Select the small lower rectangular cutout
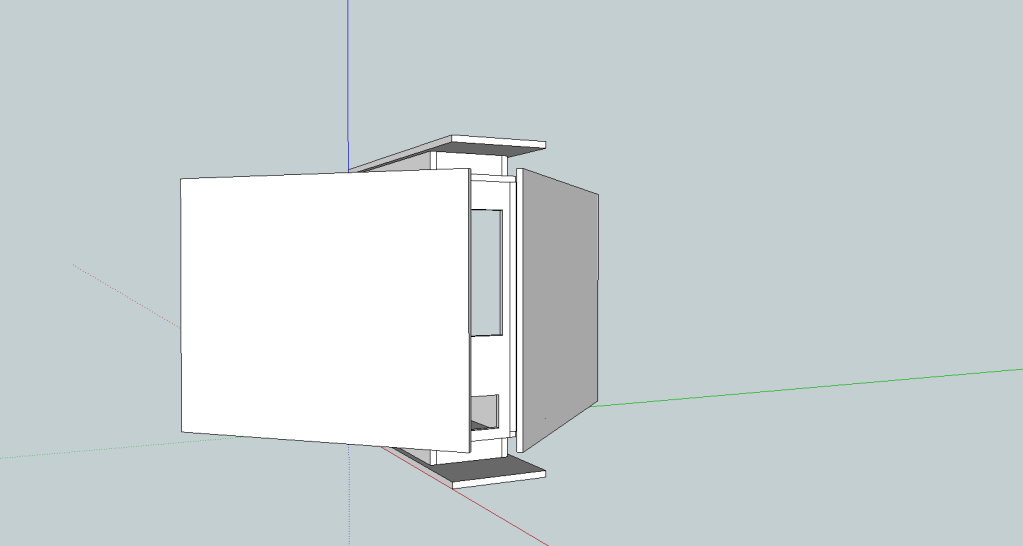Image resolution: width=1023 pixels, height=546 pixels. 485,412
